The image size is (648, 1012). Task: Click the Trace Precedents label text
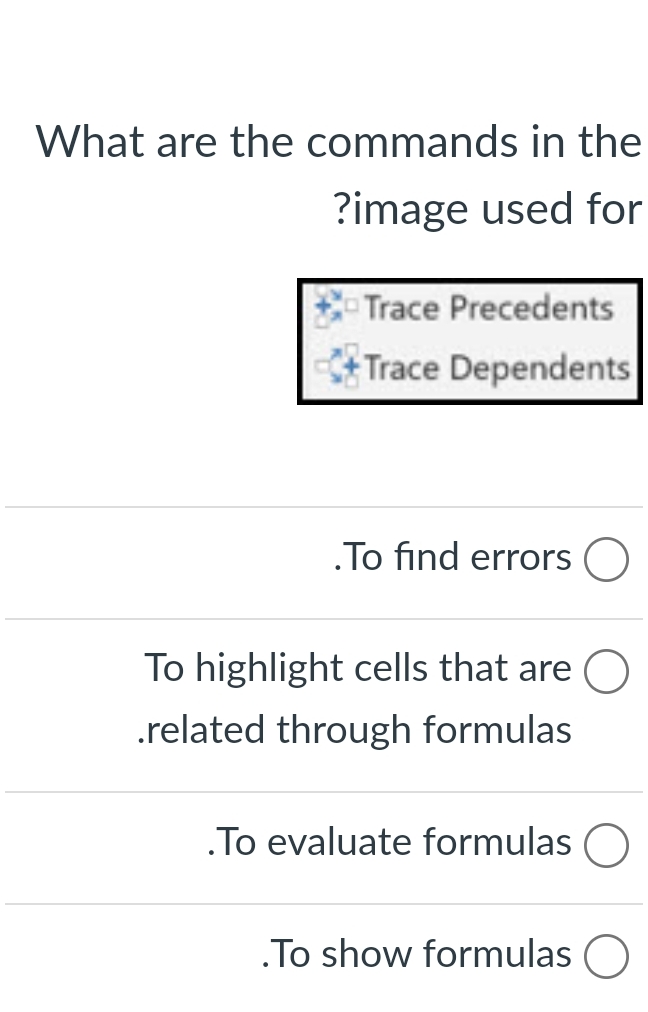[x=487, y=308]
